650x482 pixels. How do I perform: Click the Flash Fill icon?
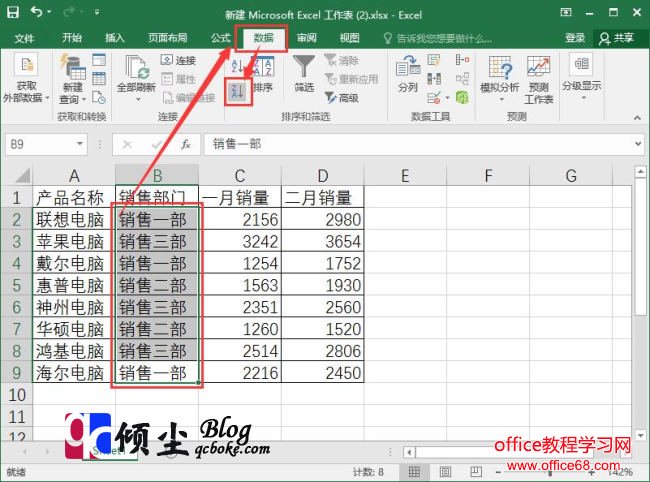434,60
